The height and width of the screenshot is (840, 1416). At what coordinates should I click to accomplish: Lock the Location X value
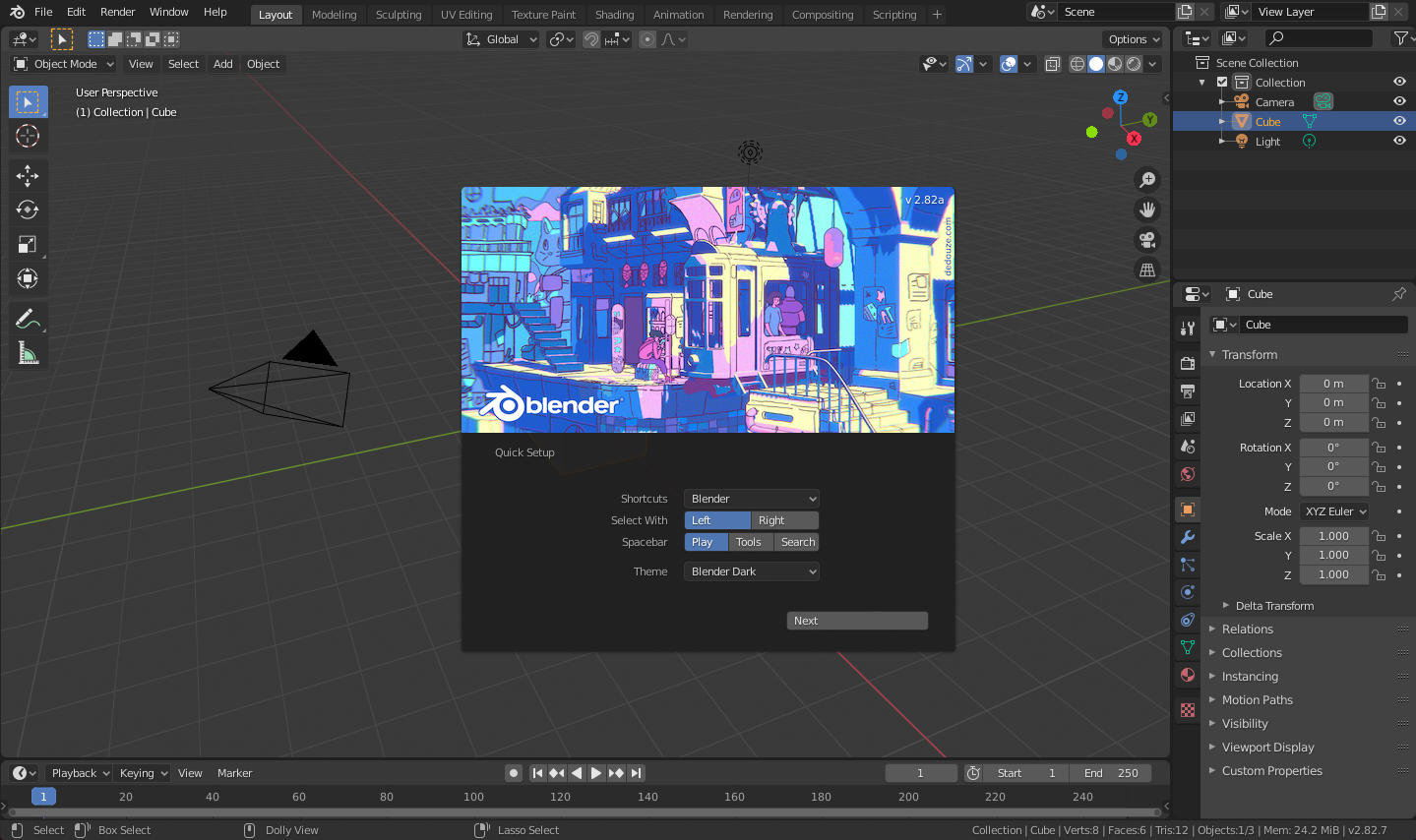[1379, 383]
